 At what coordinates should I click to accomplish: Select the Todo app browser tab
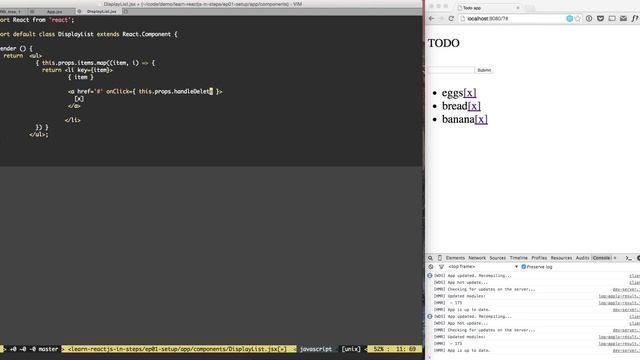(488, 8)
